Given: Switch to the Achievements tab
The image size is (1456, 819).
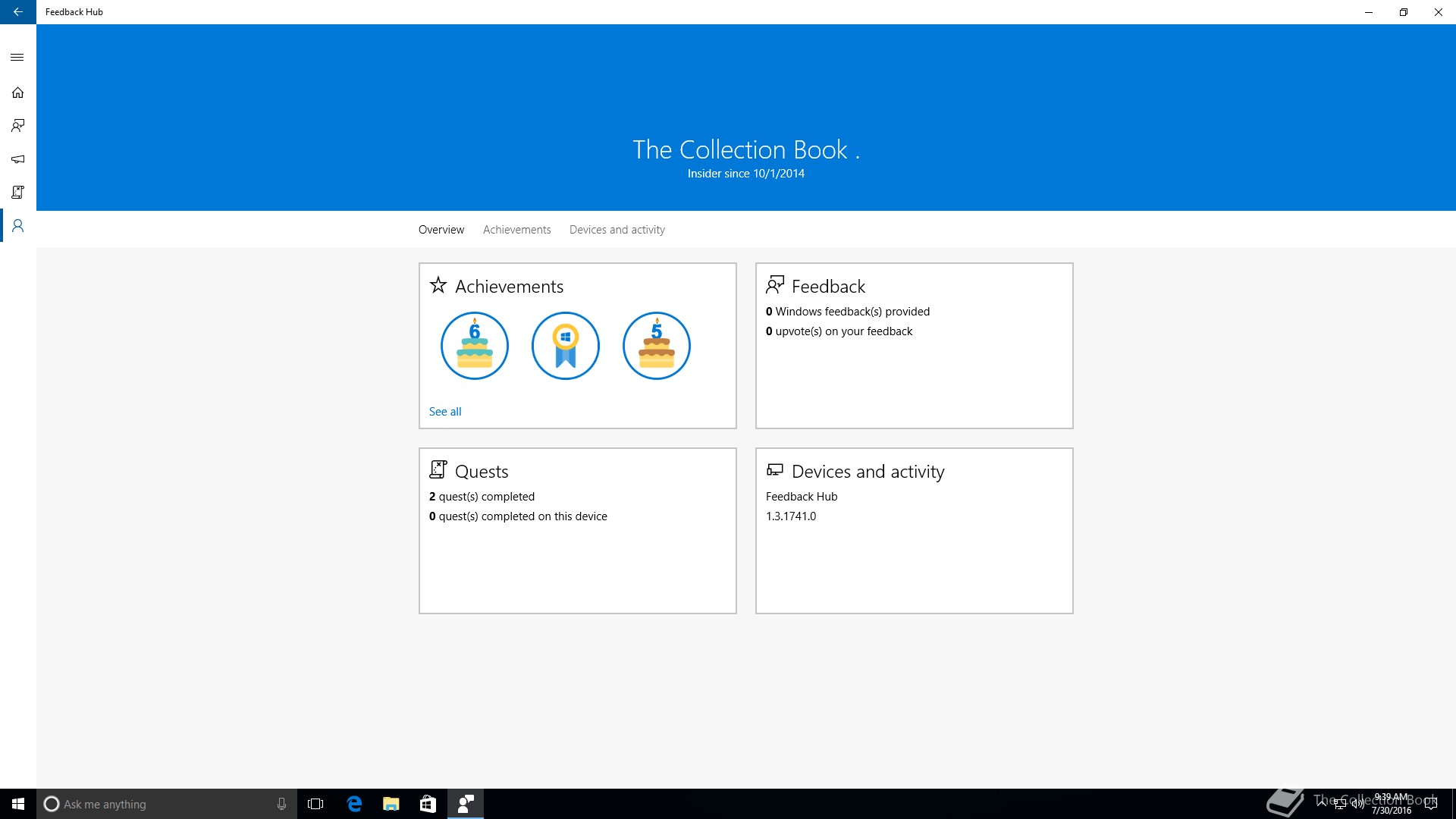Looking at the screenshot, I should point(517,230).
